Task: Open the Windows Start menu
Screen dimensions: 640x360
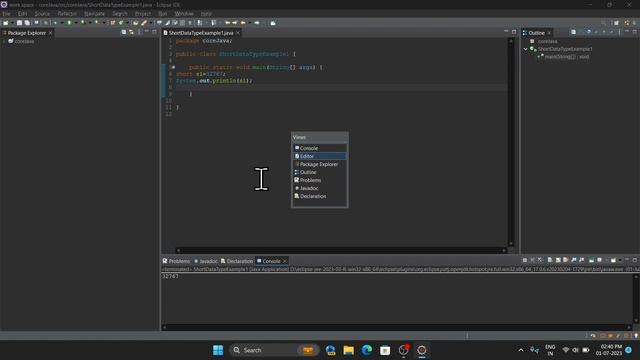Action: (x=218, y=350)
